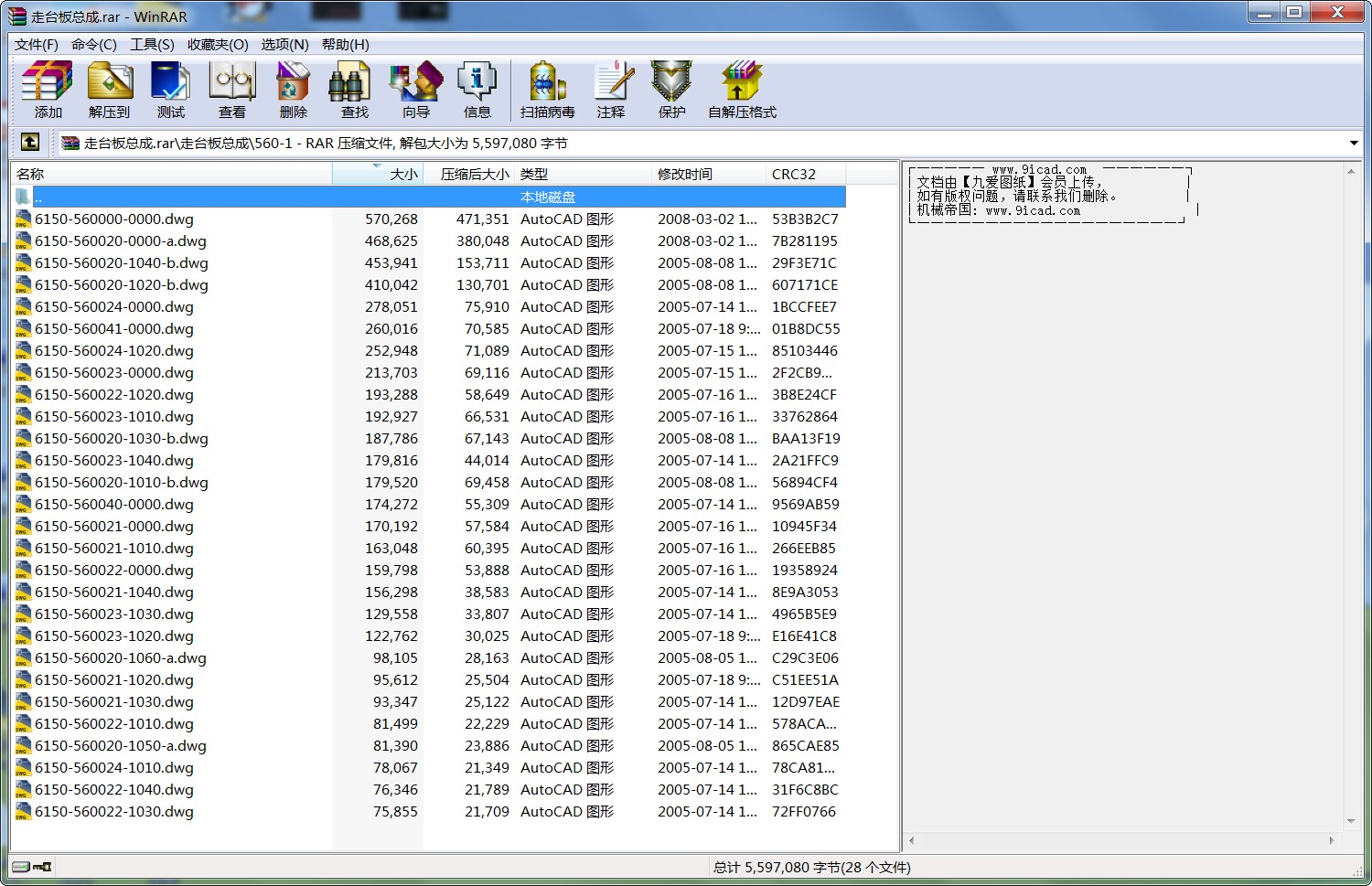Click the comment pane scroll up arrow
This screenshot has height=886, width=1372.
(1351, 171)
